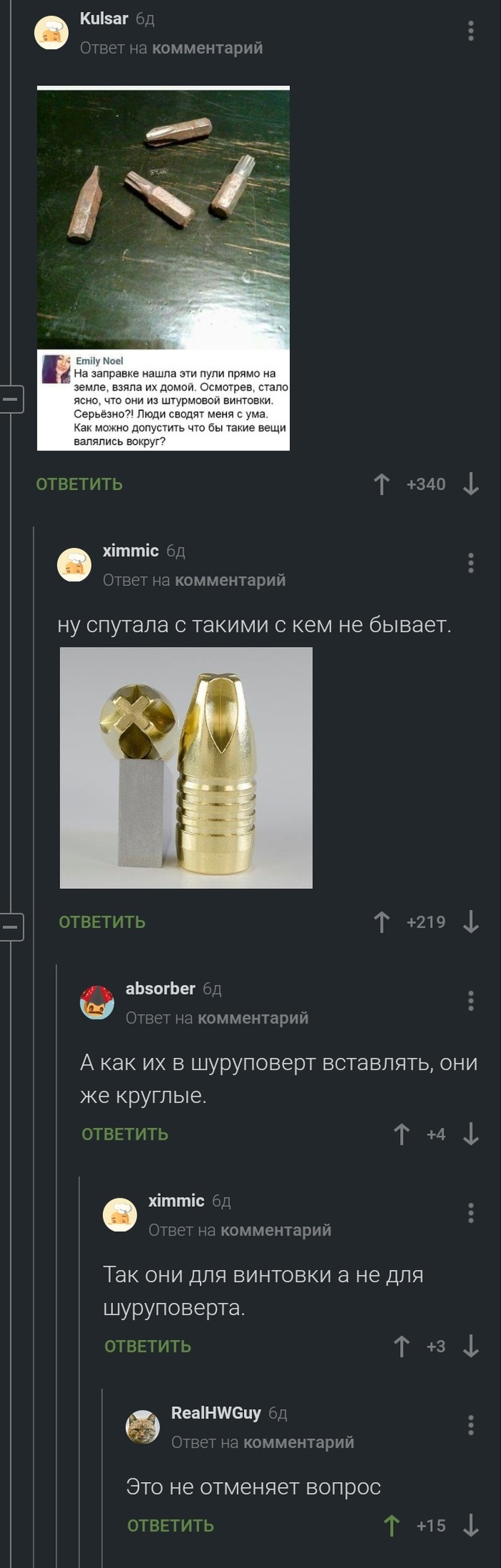Image resolution: width=501 pixels, height=1568 pixels.
Task: Enlarge the golden bullets image
Action: click(x=186, y=768)
